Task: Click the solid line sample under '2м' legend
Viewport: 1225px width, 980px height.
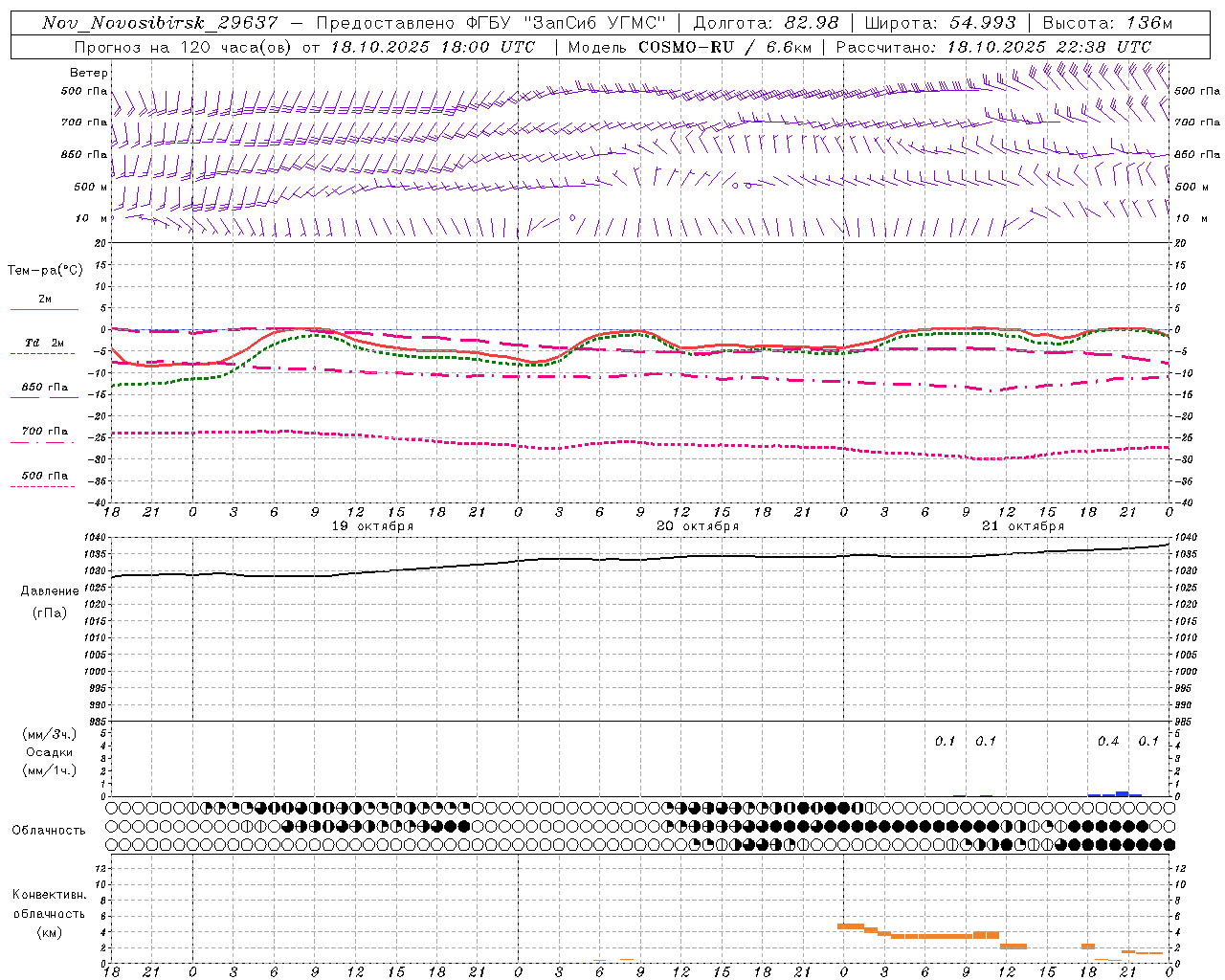Action: click(x=44, y=309)
